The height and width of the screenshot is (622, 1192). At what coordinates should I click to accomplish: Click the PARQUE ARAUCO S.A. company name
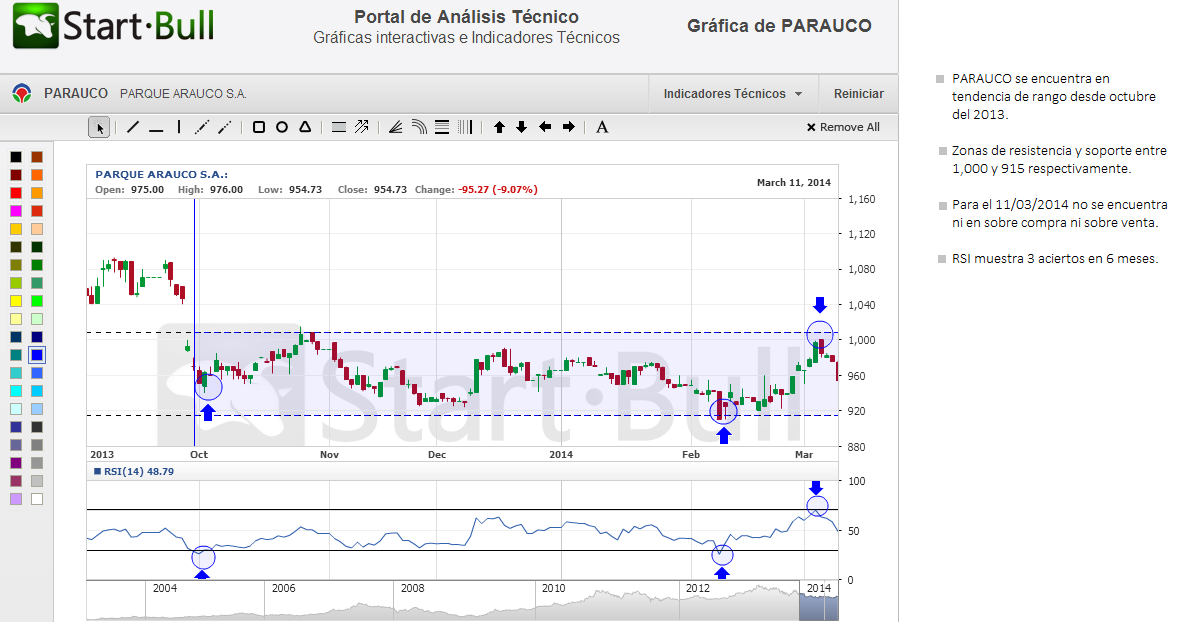(x=183, y=94)
